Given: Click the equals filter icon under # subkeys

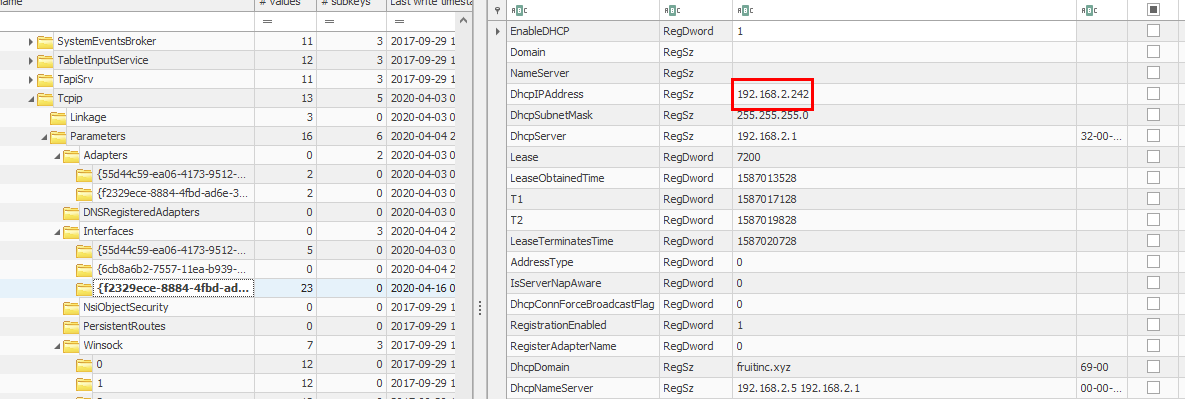Looking at the screenshot, I should click(x=330, y=22).
